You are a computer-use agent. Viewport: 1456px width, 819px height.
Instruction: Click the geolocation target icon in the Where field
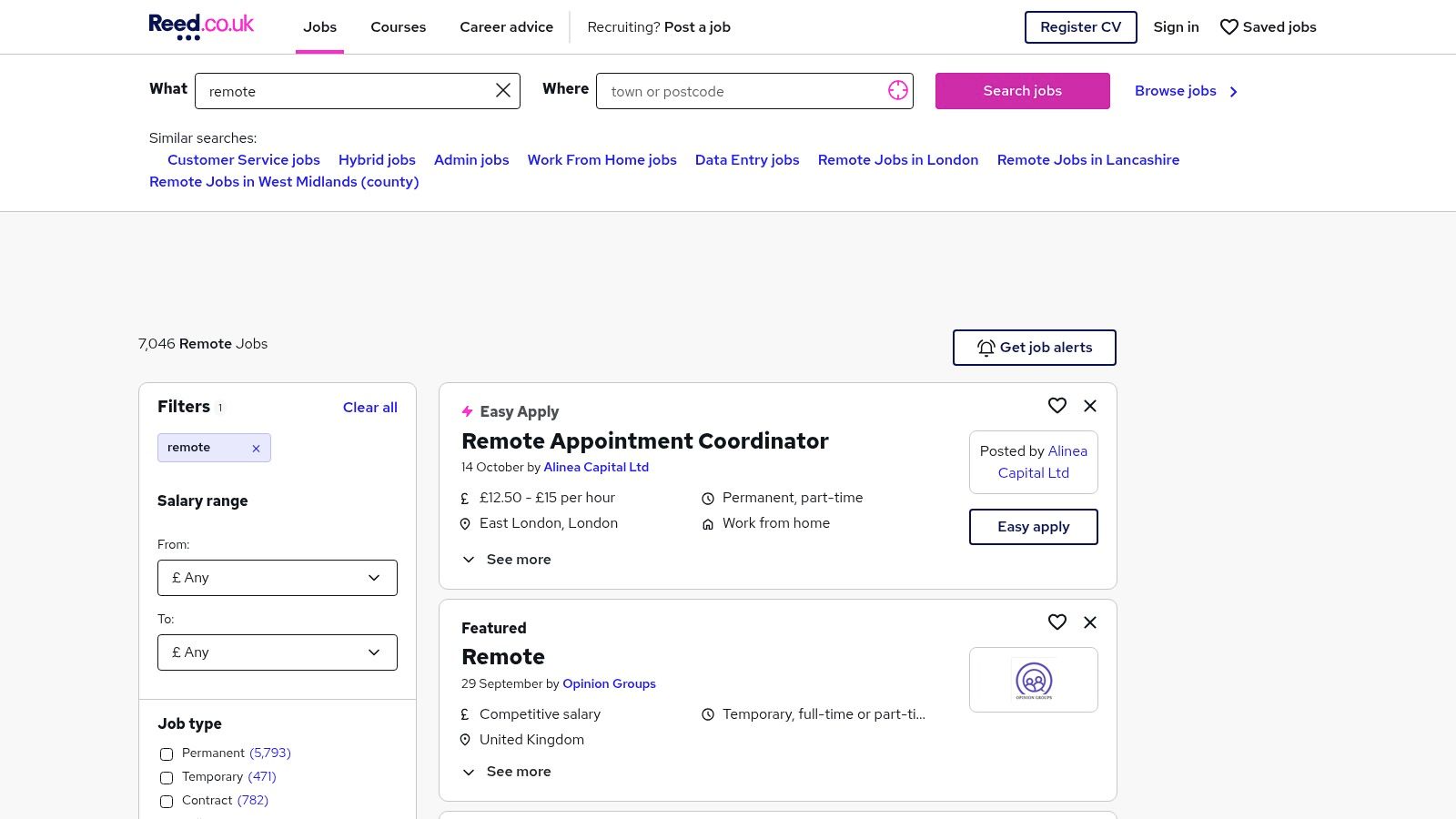pos(898,90)
